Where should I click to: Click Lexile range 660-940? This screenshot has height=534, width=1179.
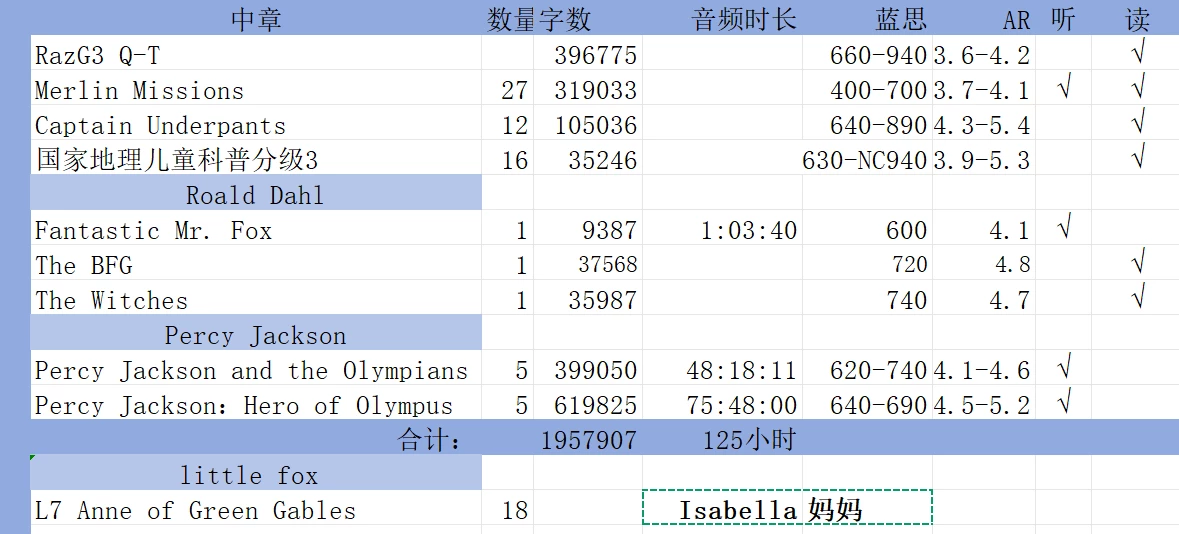tap(868, 53)
